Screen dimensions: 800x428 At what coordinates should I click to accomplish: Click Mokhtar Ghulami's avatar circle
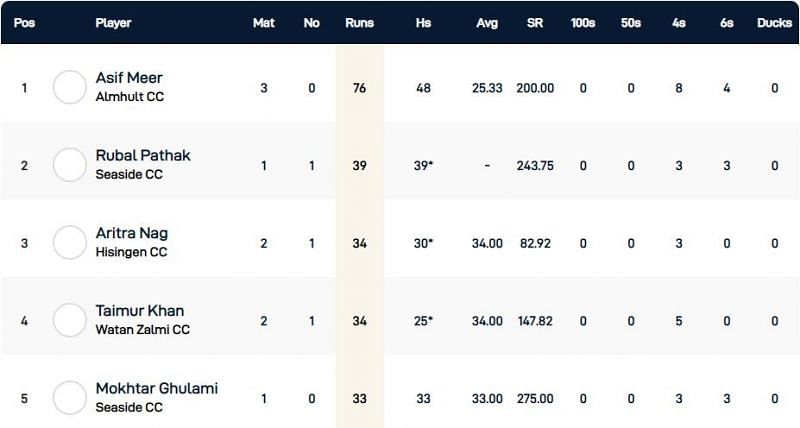point(70,398)
